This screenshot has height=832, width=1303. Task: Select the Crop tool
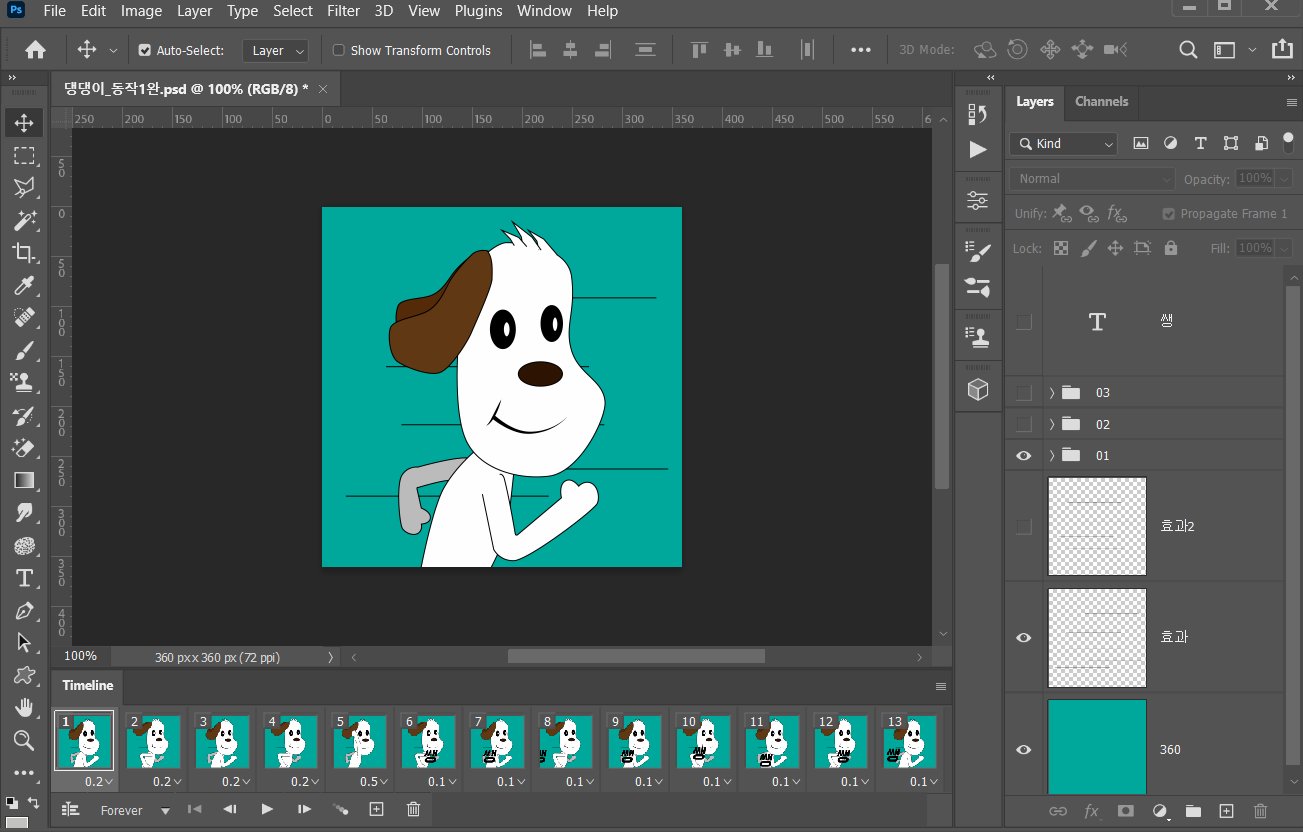tap(24, 252)
